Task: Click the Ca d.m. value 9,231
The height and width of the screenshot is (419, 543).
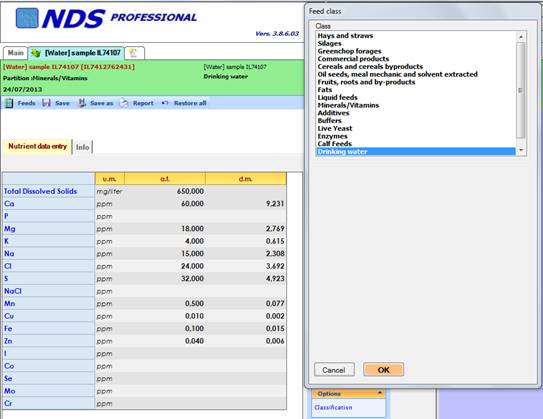Action: (275, 204)
